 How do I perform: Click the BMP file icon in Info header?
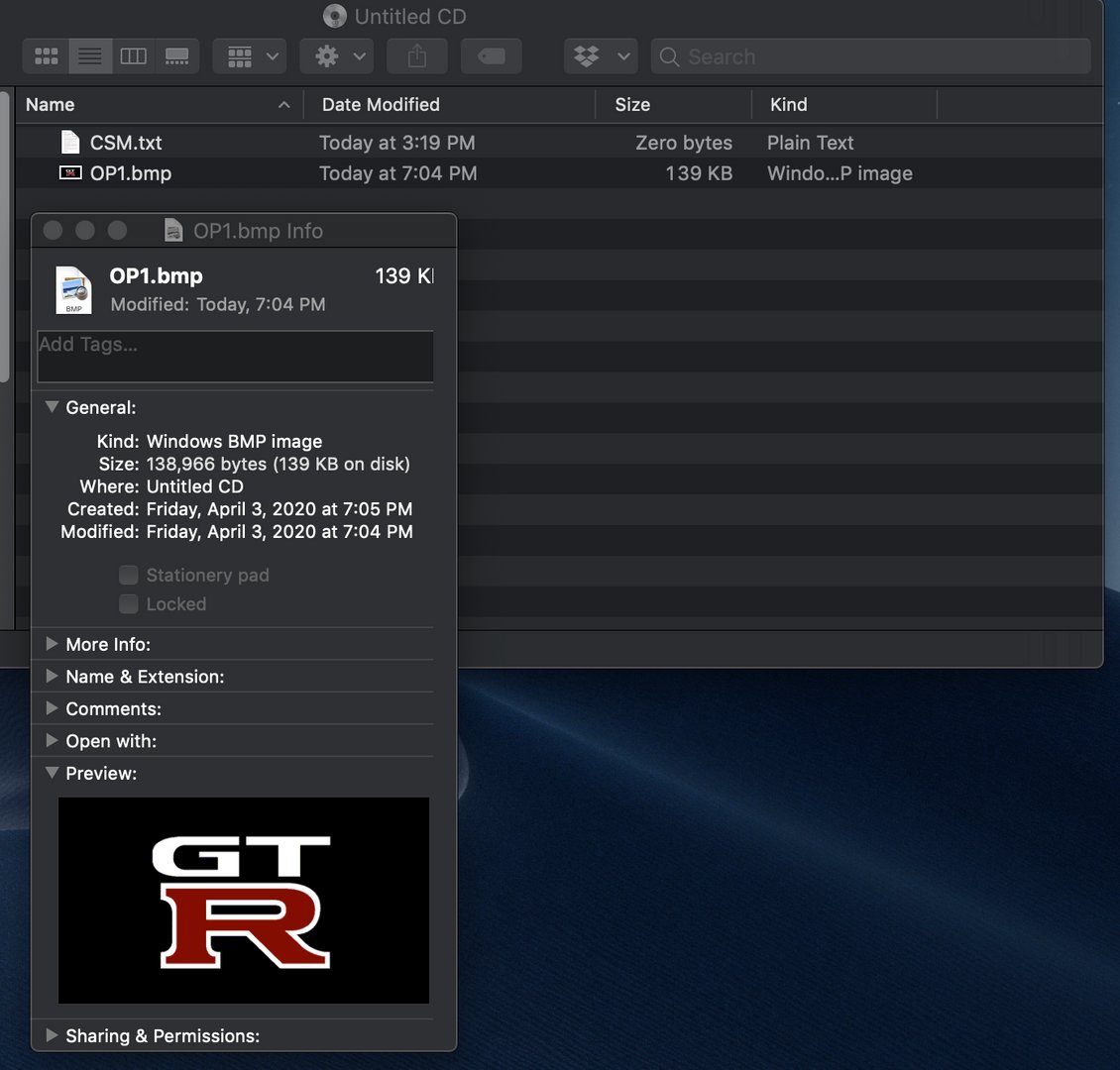[x=73, y=290]
